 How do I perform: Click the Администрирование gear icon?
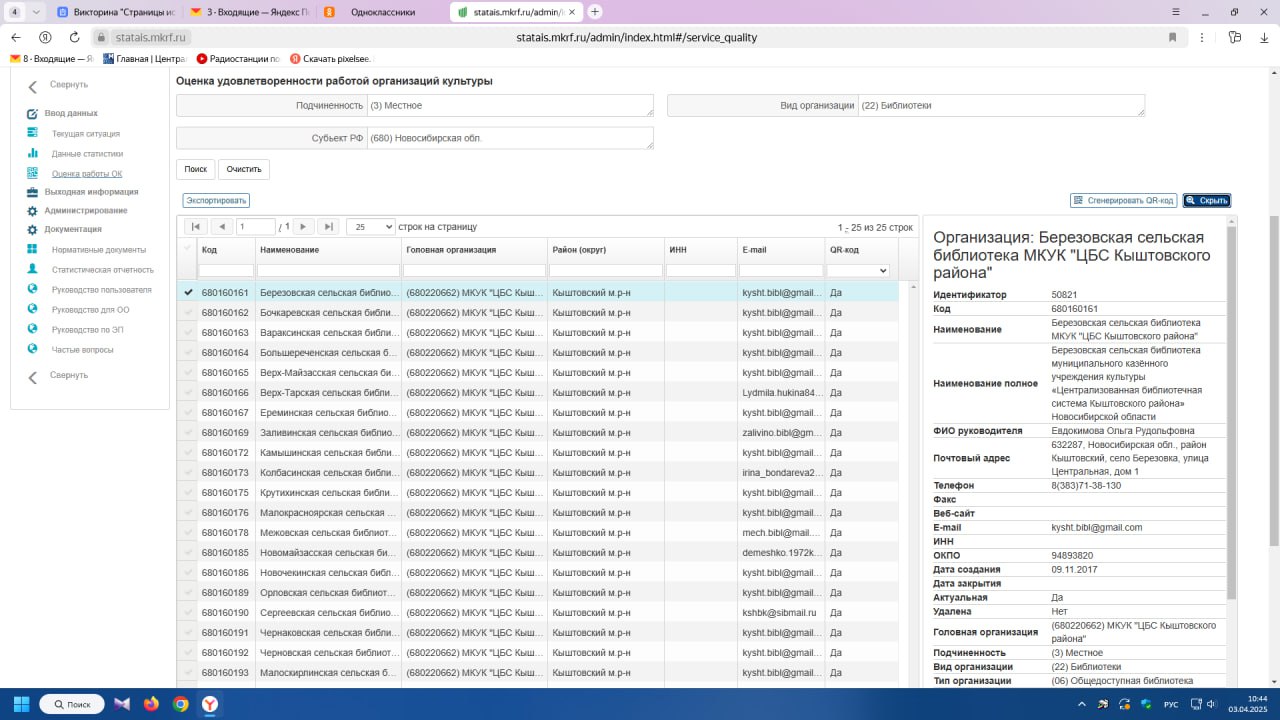(32, 211)
